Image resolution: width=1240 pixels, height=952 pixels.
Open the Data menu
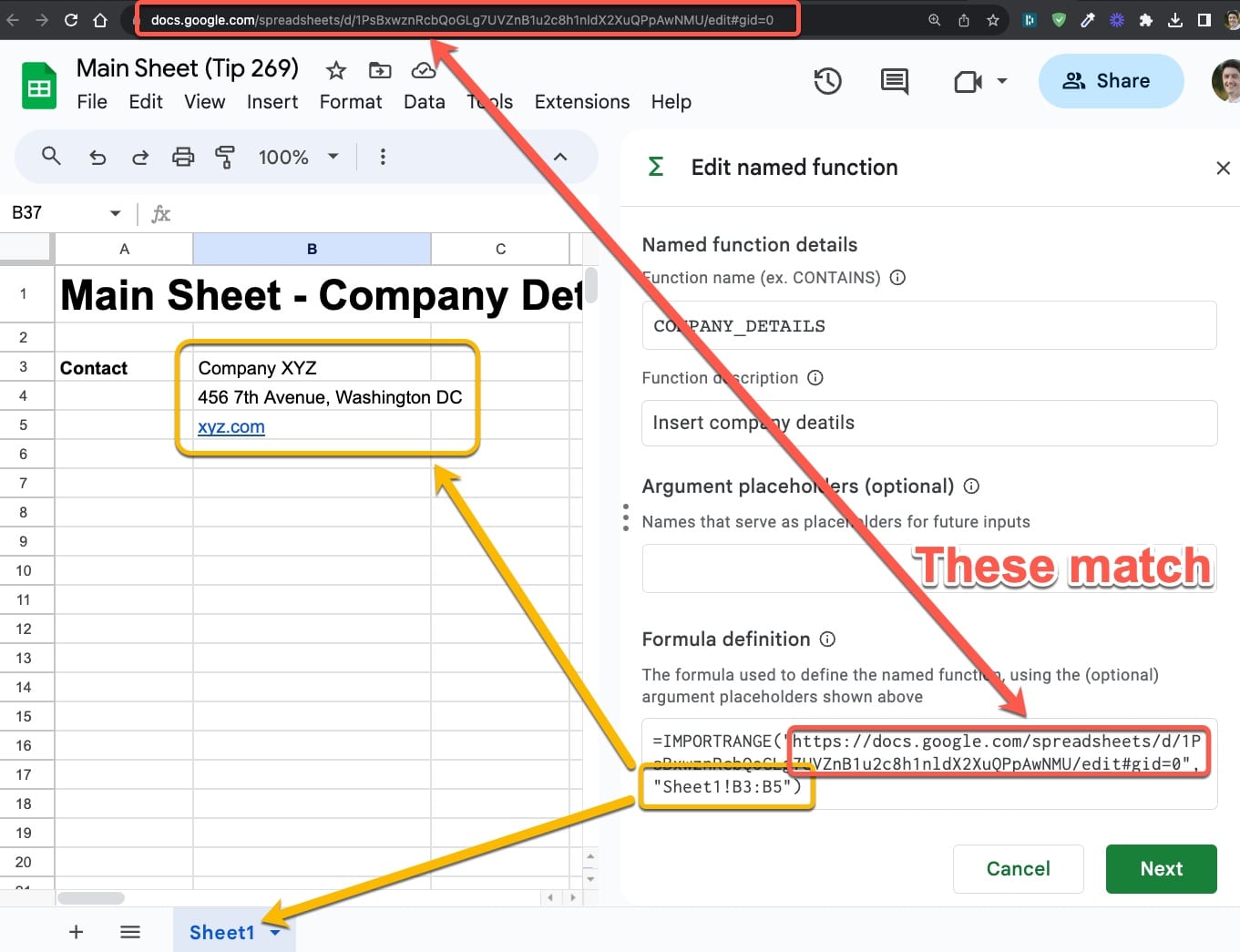tap(424, 102)
